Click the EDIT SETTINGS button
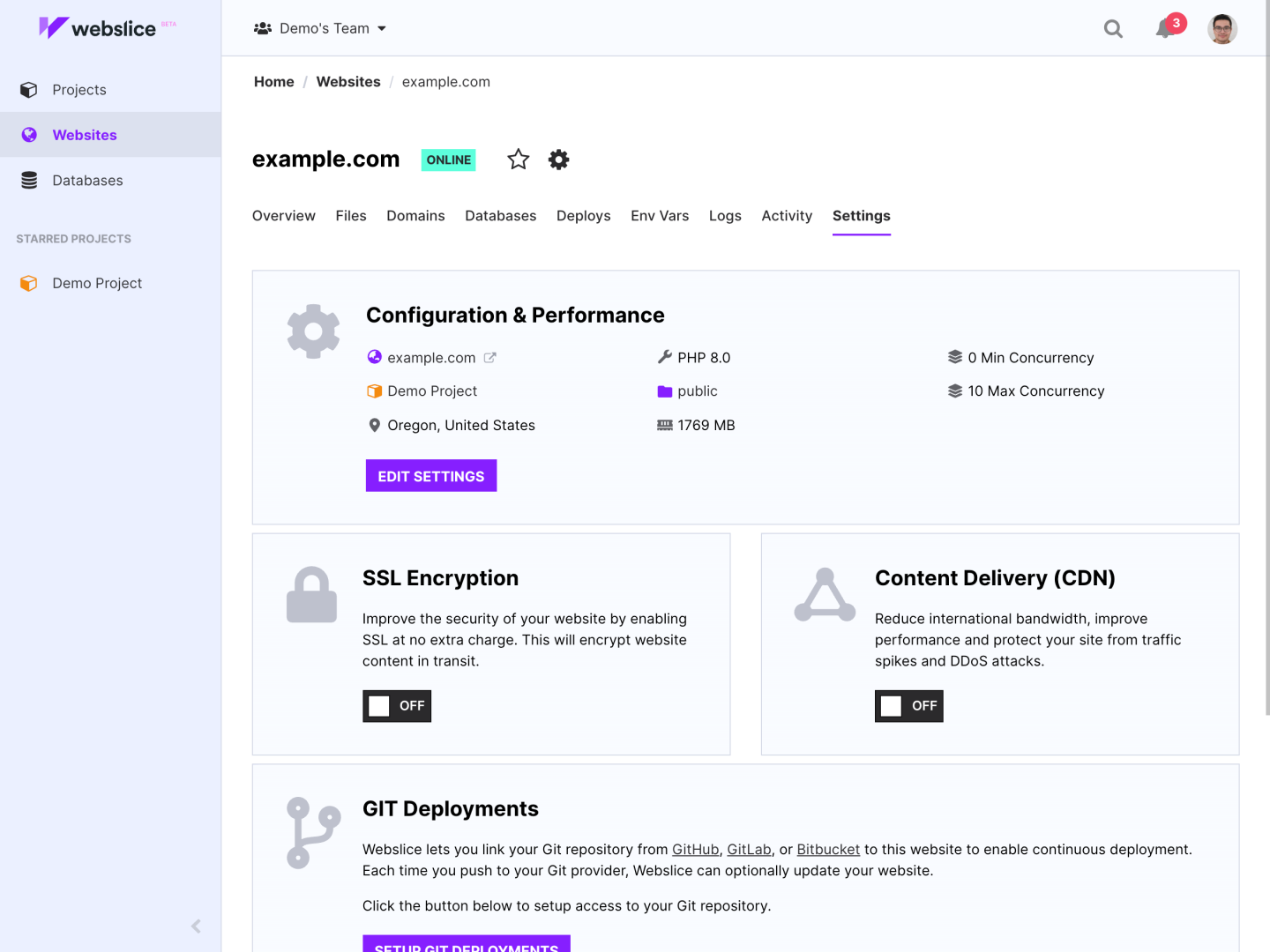 click(430, 475)
